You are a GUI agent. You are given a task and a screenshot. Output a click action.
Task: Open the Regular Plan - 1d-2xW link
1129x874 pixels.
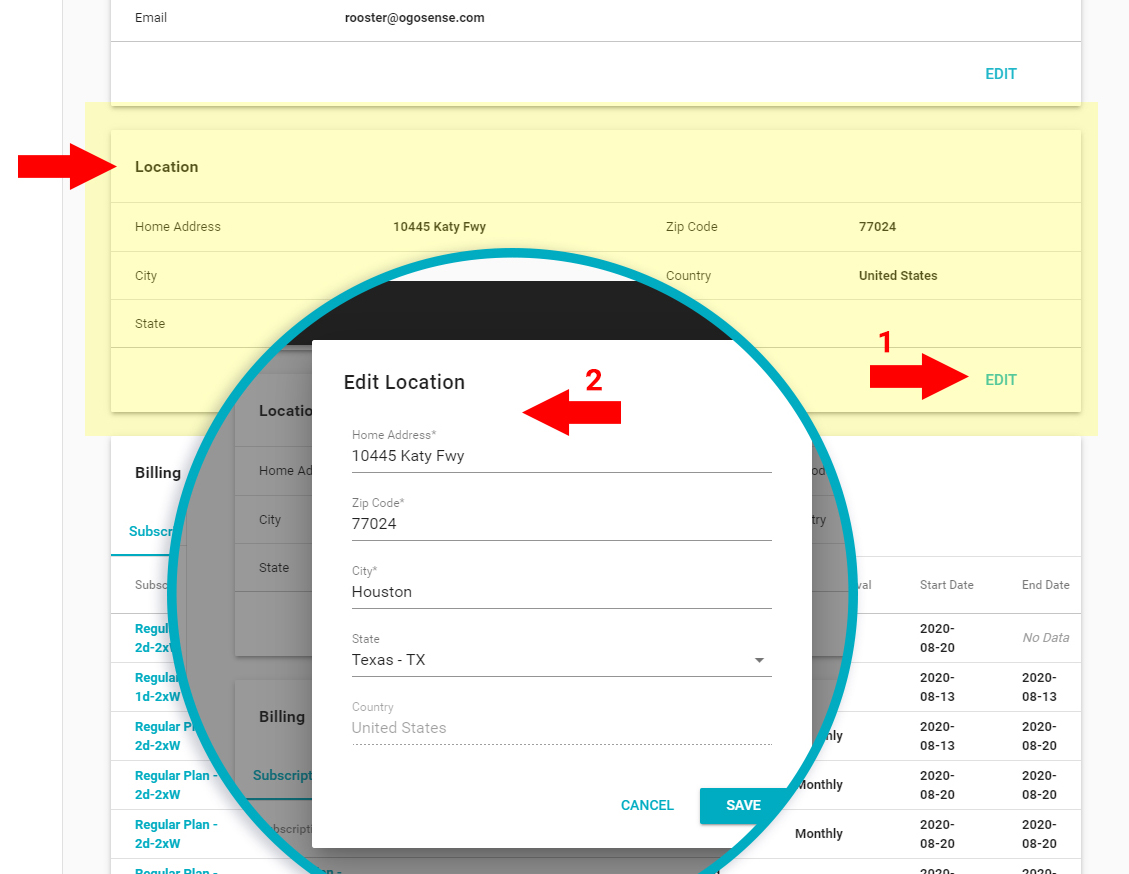tap(155, 687)
